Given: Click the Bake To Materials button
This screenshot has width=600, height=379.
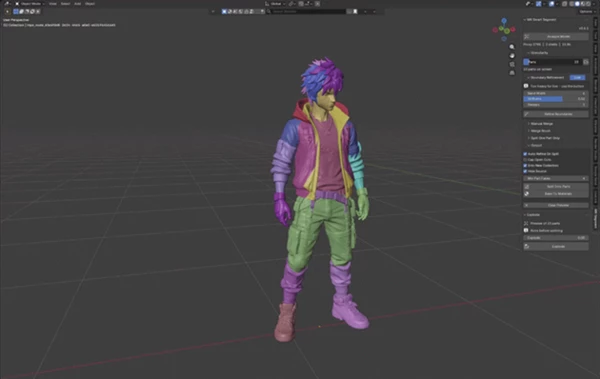Looking at the screenshot, I should tap(556, 194).
